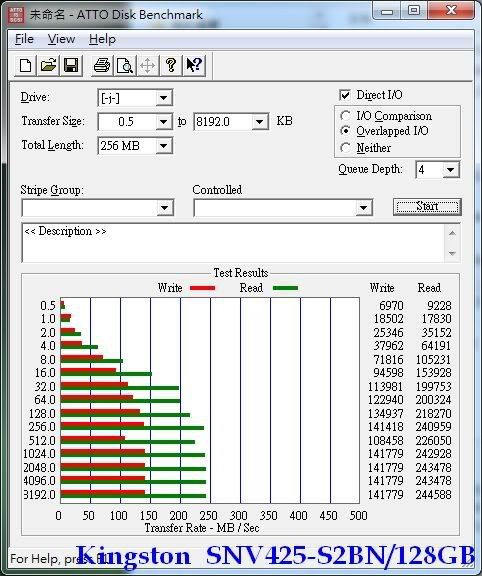Image resolution: width=482 pixels, height=576 pixels.
Task: Activate context help pointer icon
Action: tap(194, 66)
